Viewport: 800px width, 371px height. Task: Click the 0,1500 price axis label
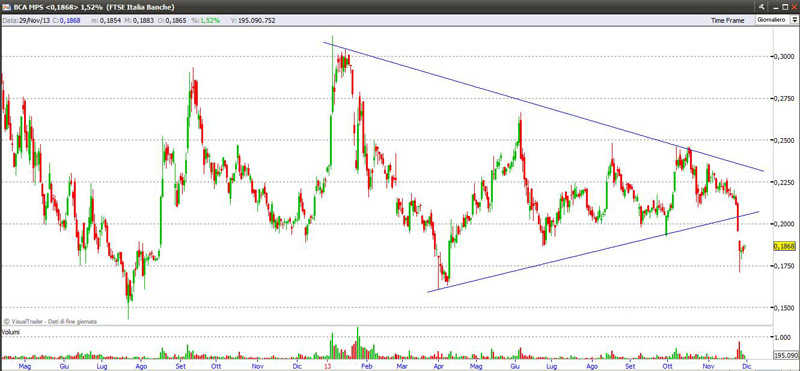coord(785,307)
